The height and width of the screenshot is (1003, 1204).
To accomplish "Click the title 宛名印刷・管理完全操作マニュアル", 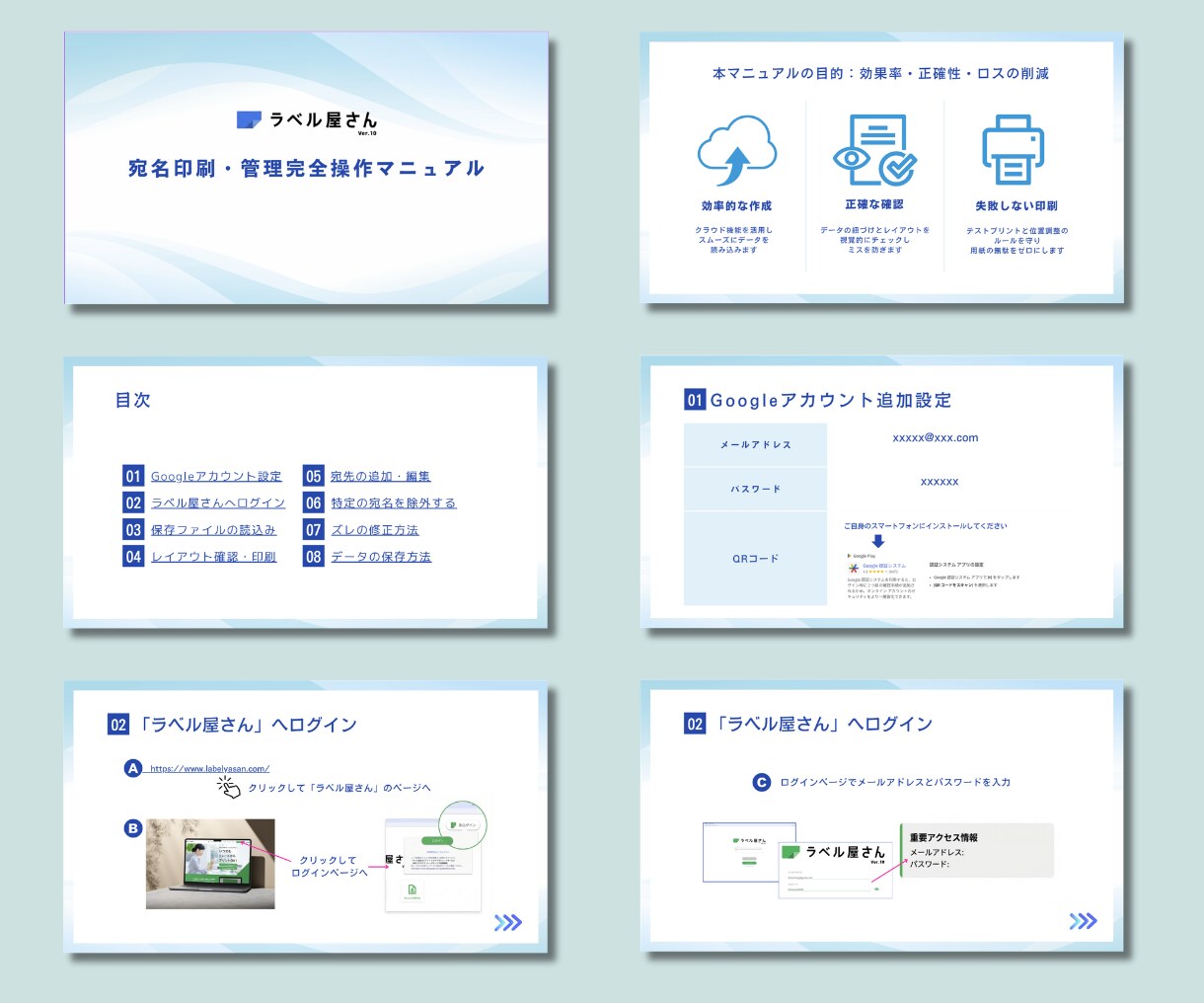I will pyautogui.click(x=307, y=169).
